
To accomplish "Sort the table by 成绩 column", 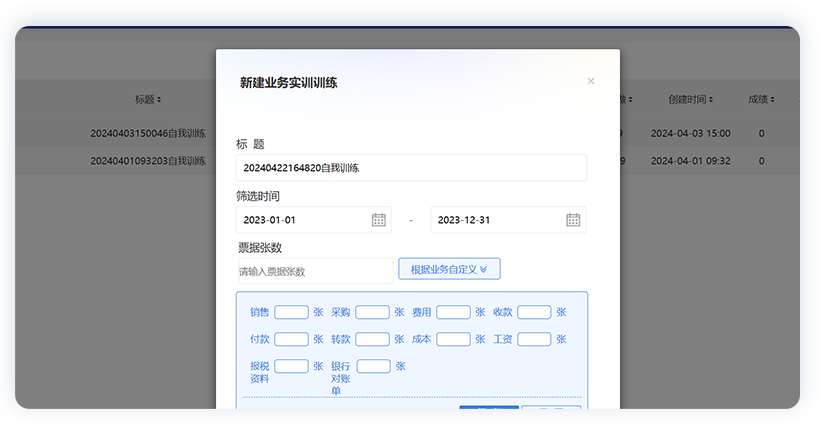I will (762, 100).
